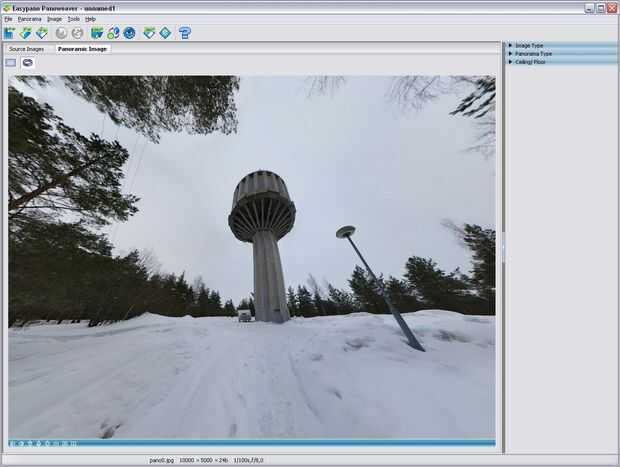Select the Panoramic Image tab

point(82,49)
